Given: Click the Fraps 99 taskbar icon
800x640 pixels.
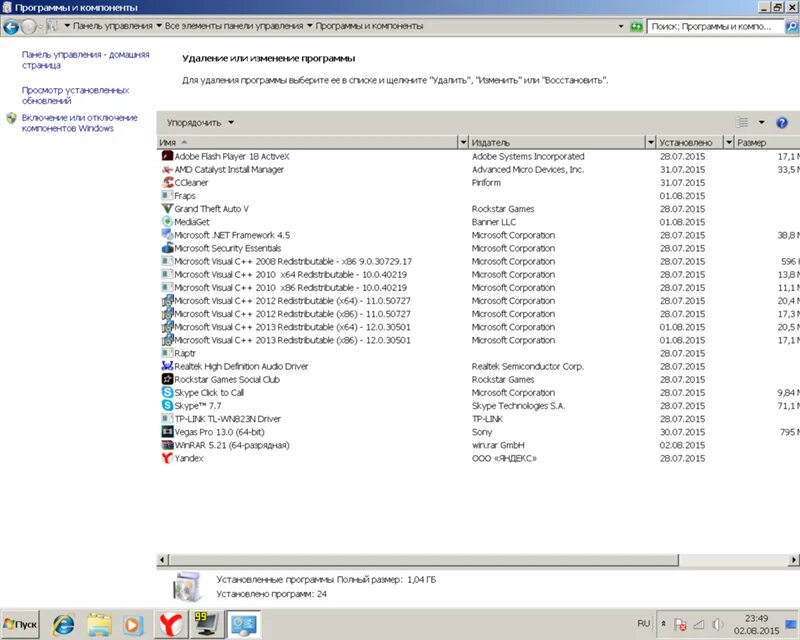Looking at the screenshot, I should [x=206, y=624].
